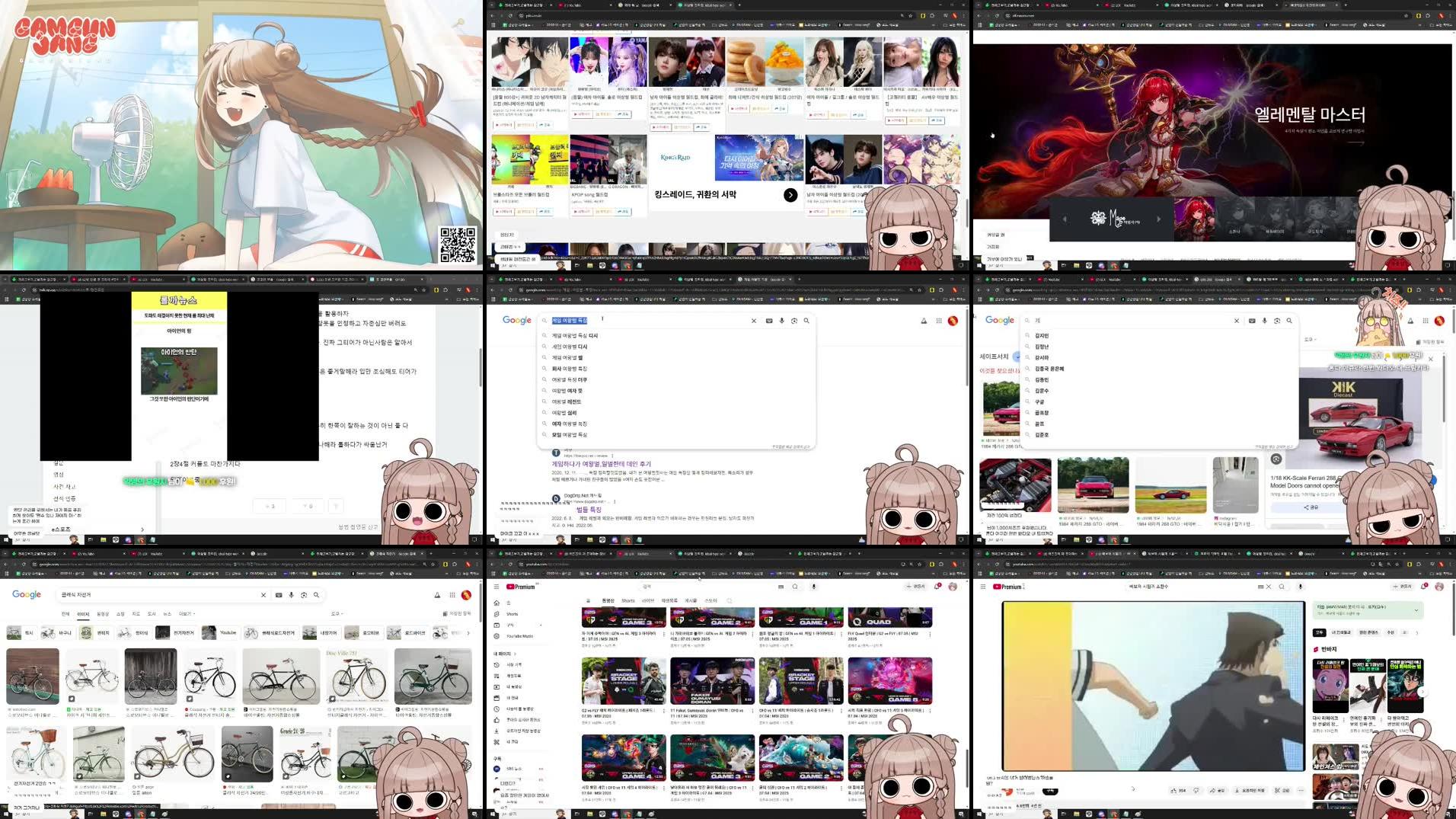
Task: Click the YouTube Premium logo in the LCK channel window
Action: (522, 587)
